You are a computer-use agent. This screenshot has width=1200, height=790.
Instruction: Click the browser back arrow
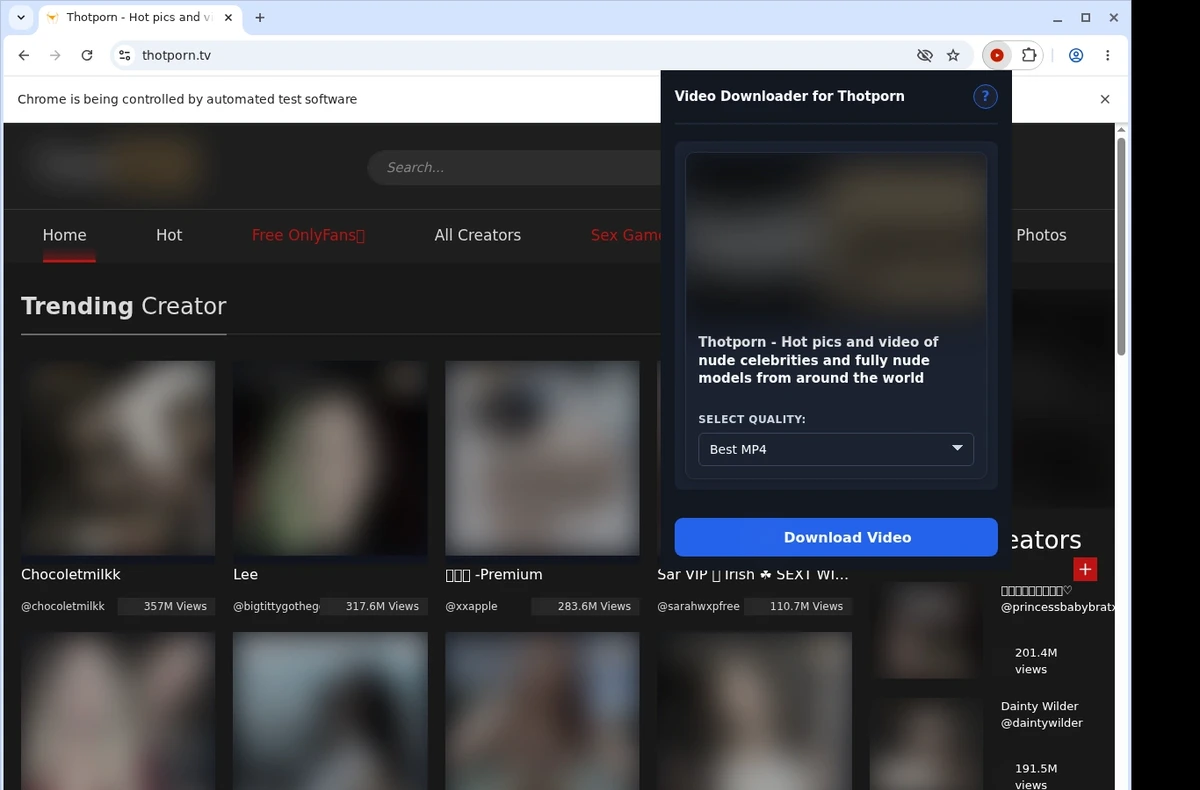pyautogui.click(x=24, y=56)
